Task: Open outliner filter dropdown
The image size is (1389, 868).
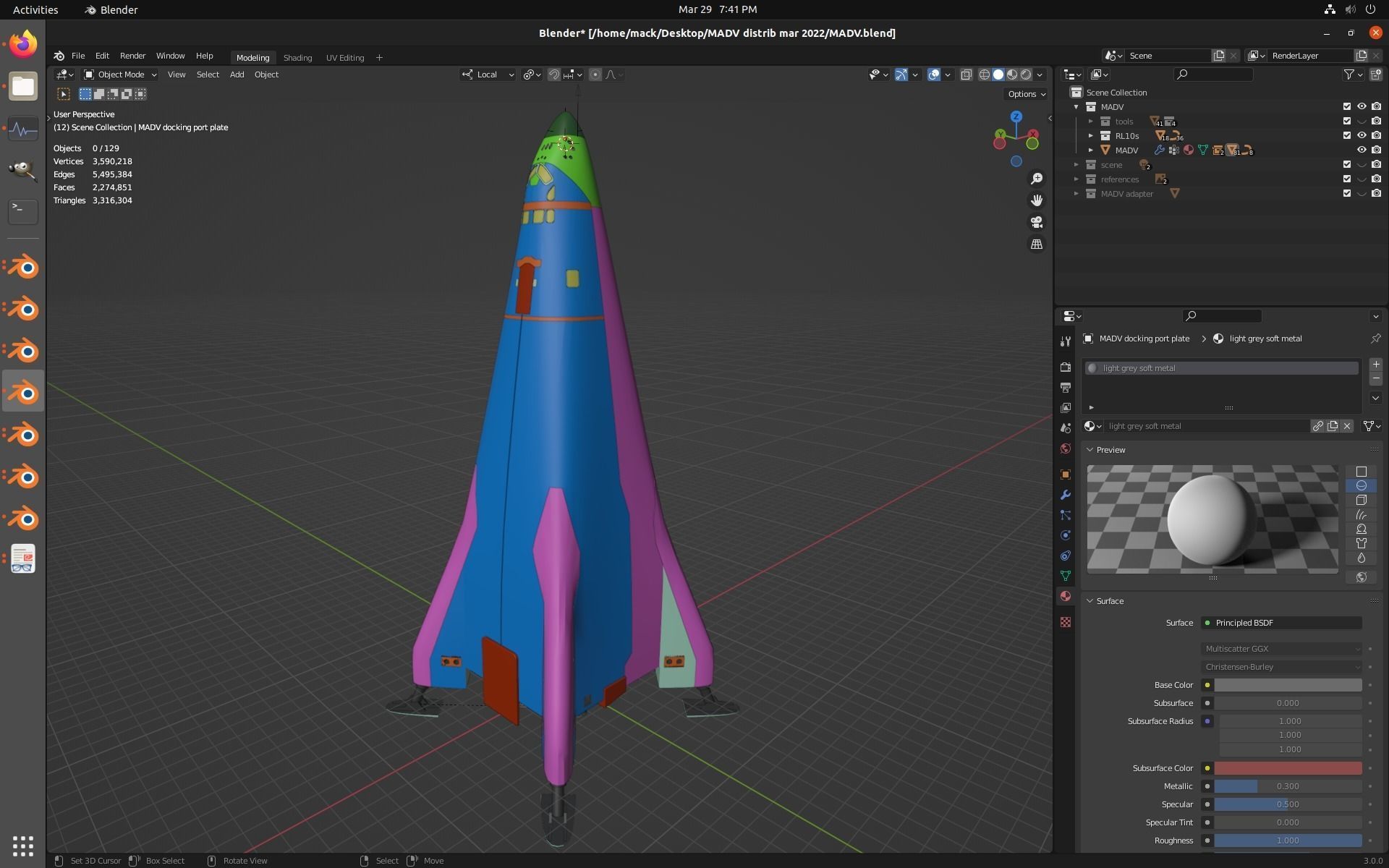Action: [x=1352, y=75]
